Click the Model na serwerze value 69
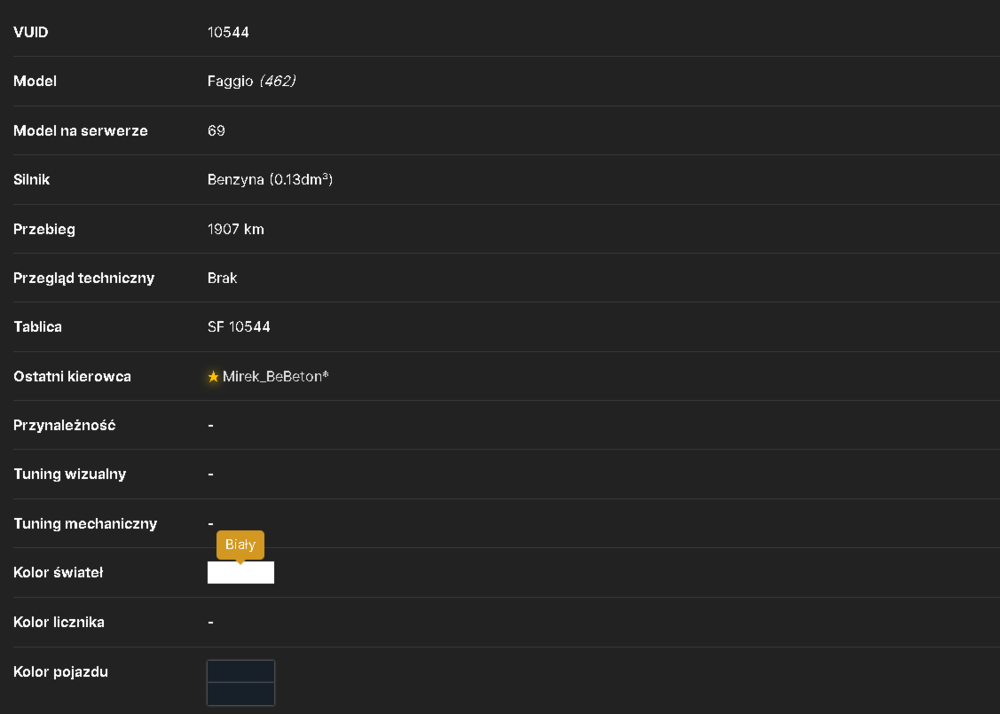Screen dimensions: 1000x714 point(216,131)
